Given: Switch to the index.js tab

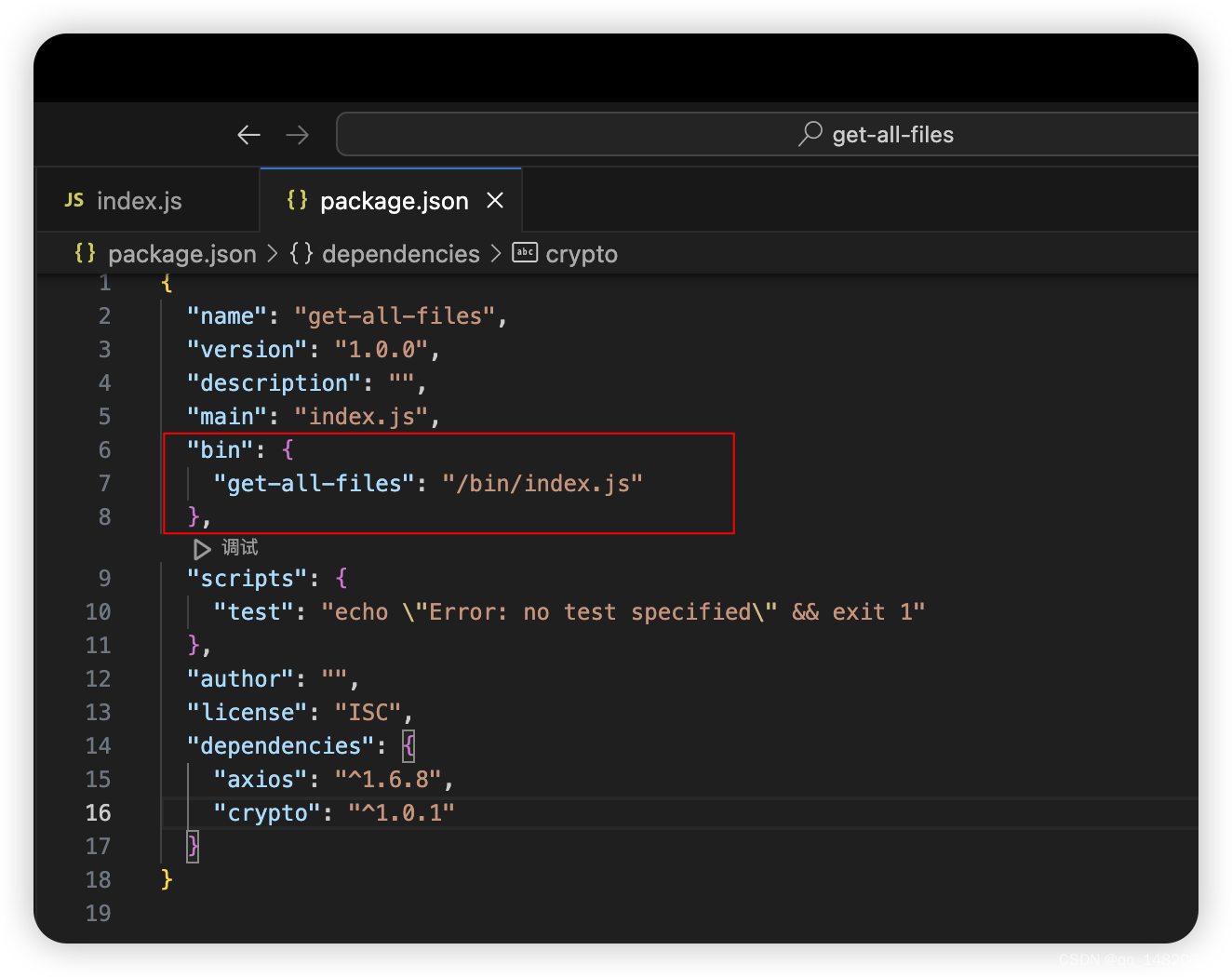Looking at the screenshot, I should [x=140, y=200].
